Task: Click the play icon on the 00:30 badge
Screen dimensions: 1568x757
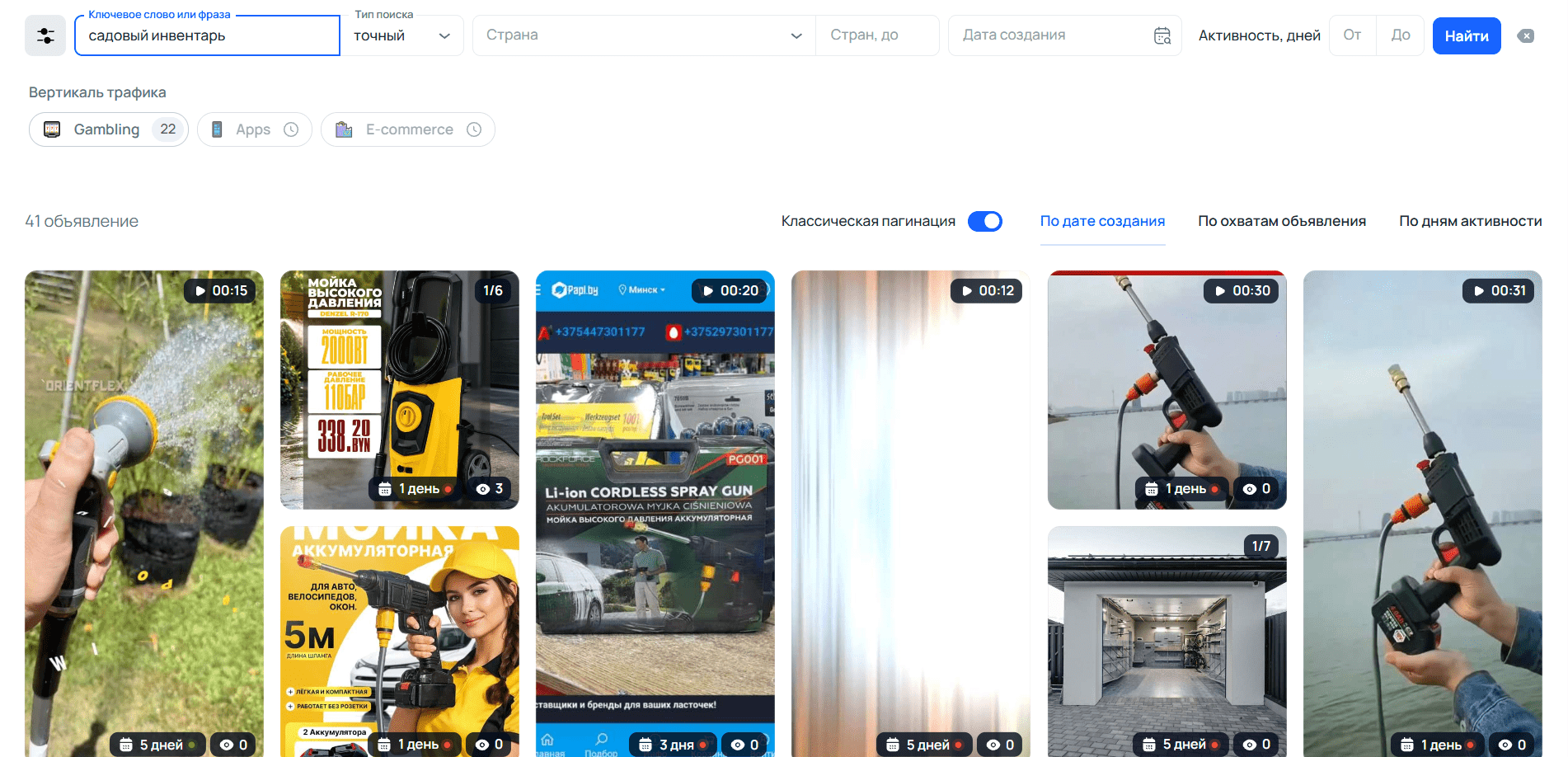Action: pos(1220,290)
